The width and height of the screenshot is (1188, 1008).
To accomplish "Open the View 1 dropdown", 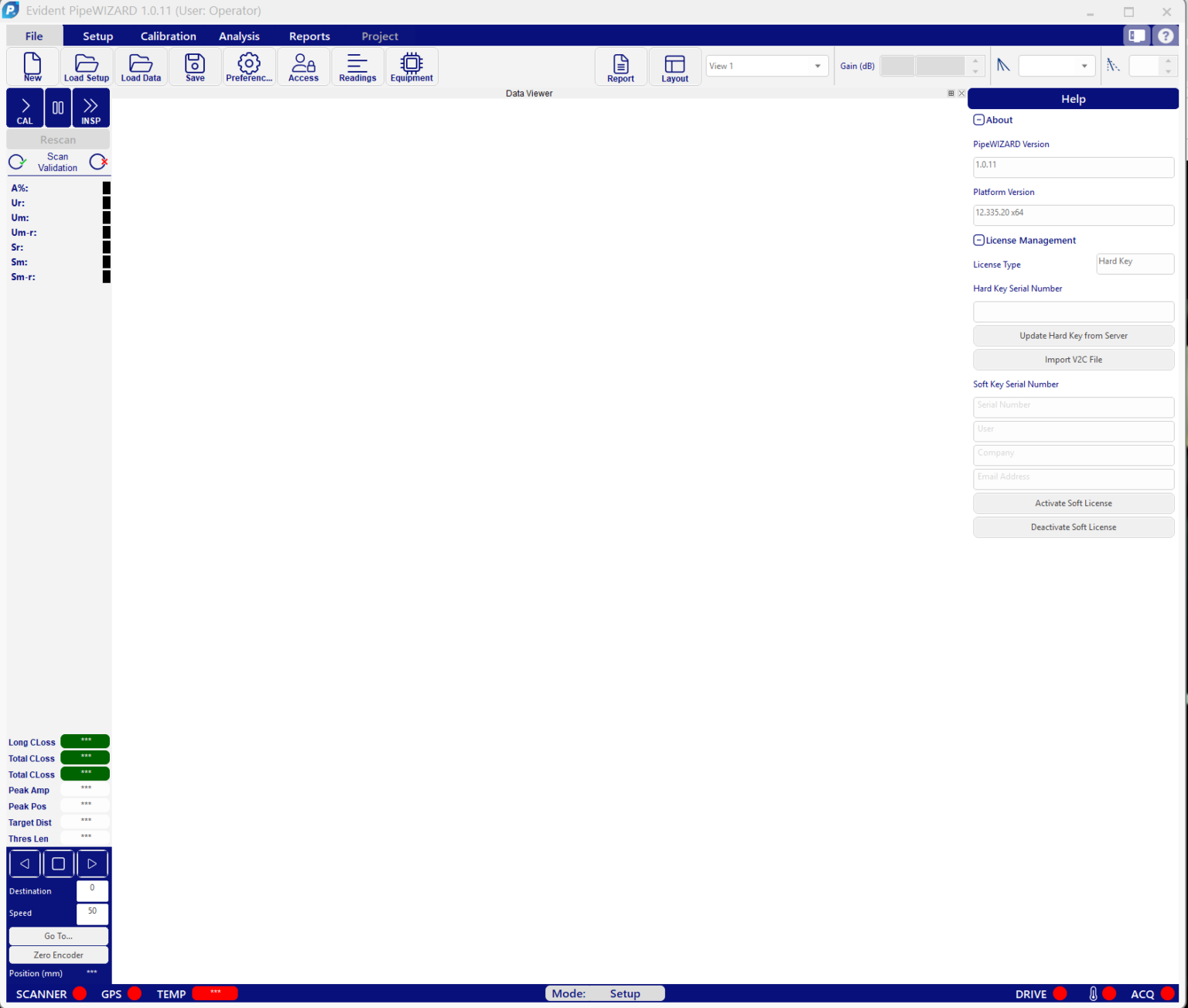I will click(x=767, y=66).
